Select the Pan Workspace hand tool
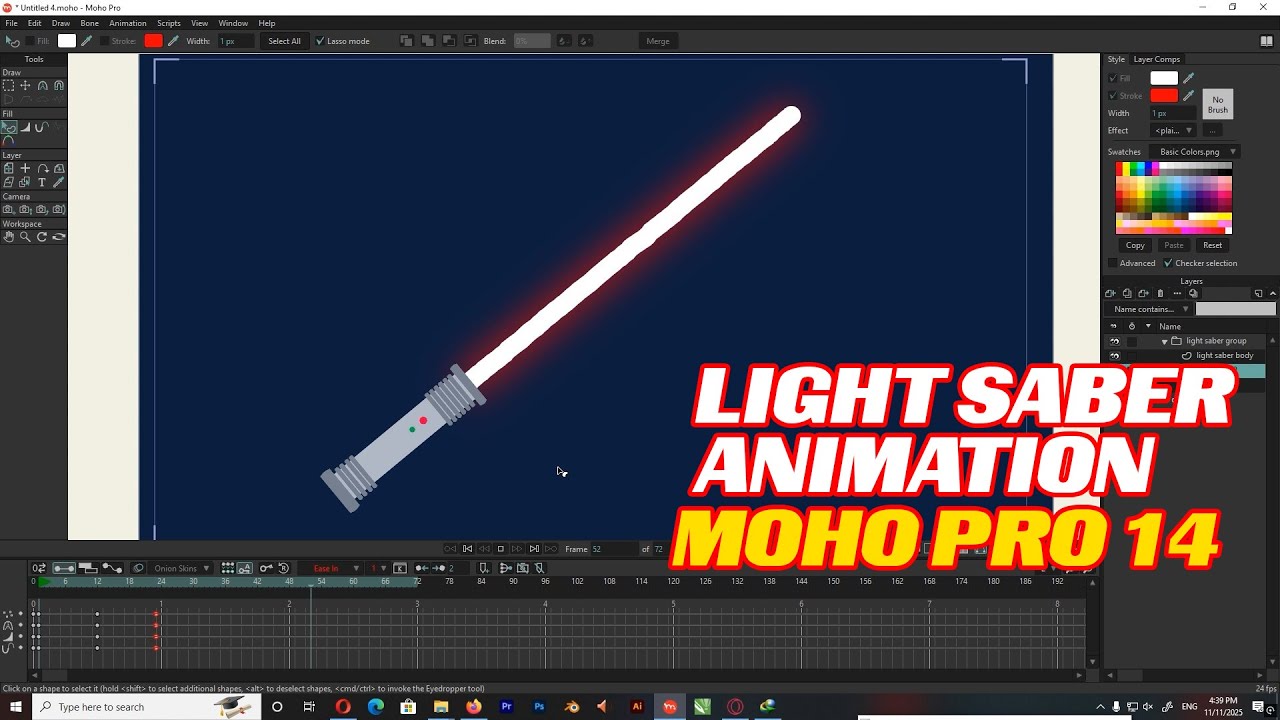The image size is (1280, 720). pyautogui.click(x=8, y=237)
